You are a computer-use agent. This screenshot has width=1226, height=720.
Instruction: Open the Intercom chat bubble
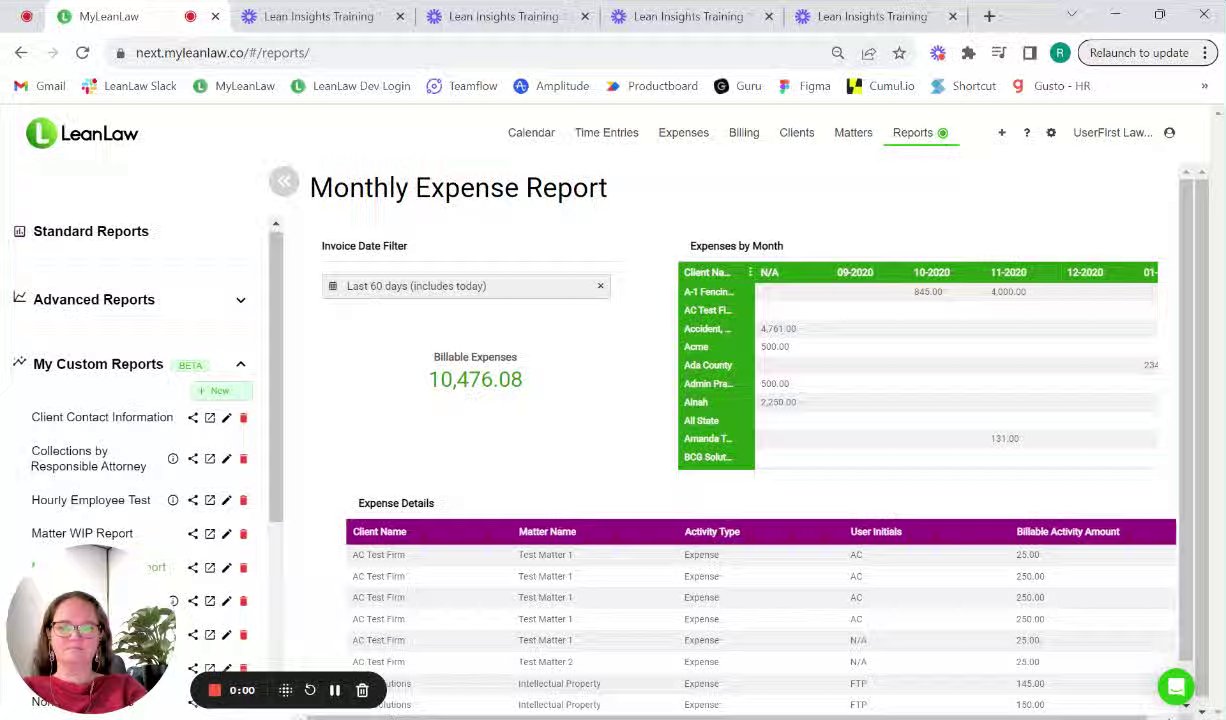[1176, 687]
